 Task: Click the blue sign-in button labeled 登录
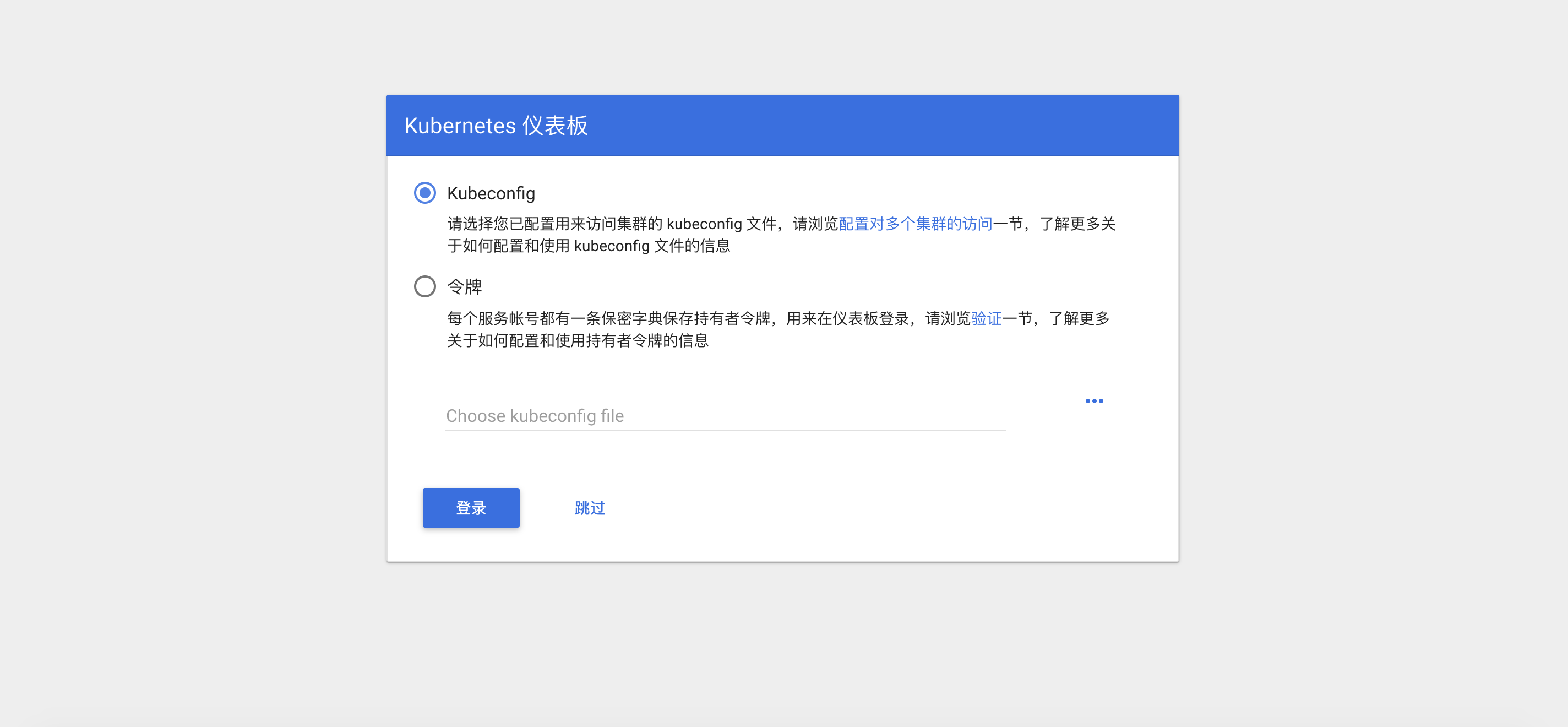point(471,508)
